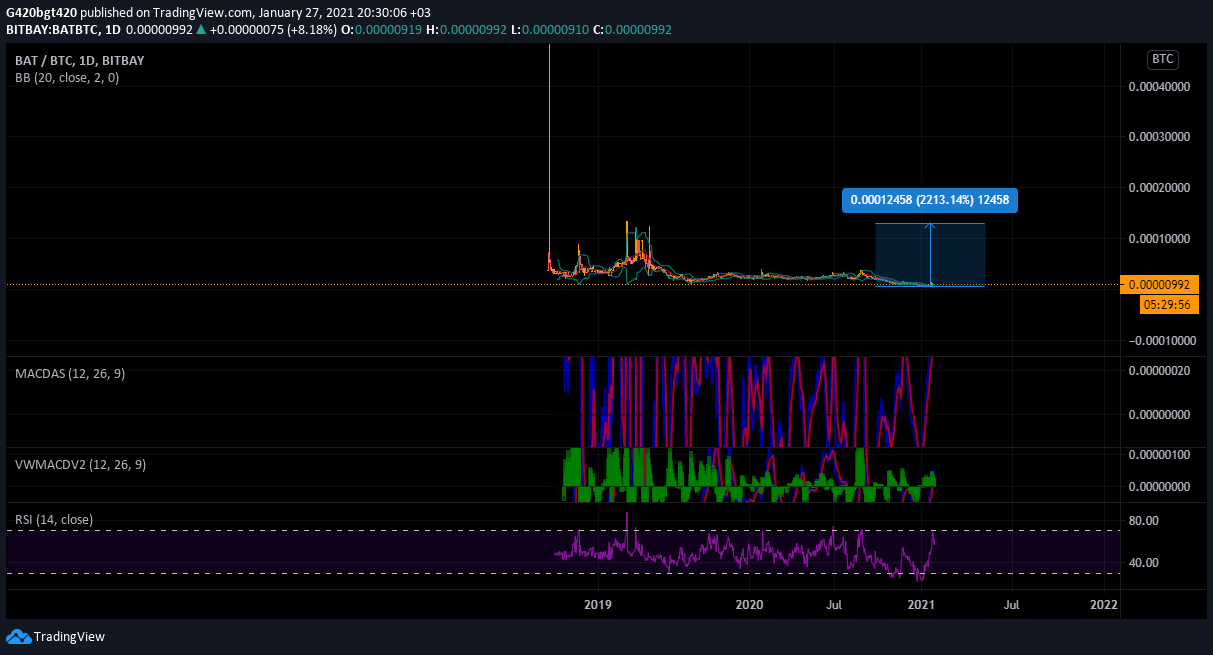
Task: Click the 0.00000100 VWMACDV2 axis label
Action: [x=1159, y=455]
